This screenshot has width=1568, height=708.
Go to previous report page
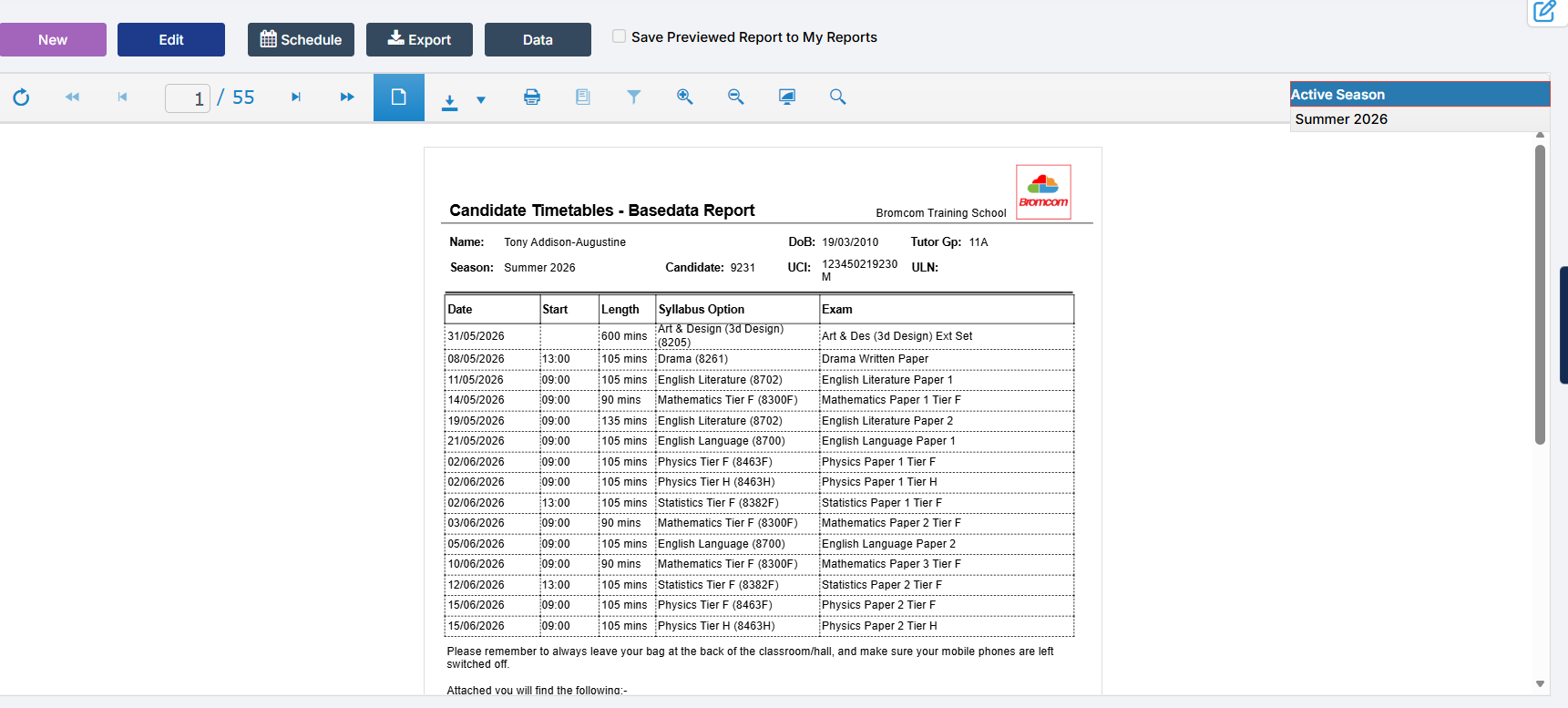click(x=122, y=97)
